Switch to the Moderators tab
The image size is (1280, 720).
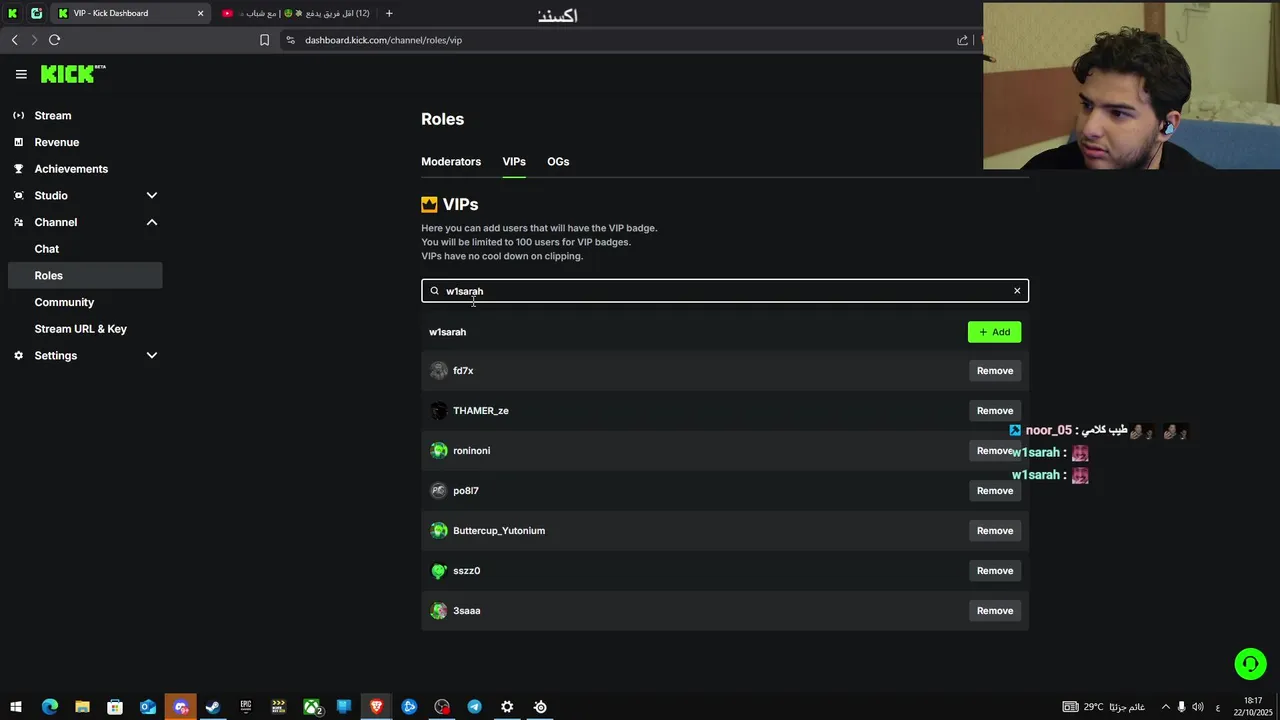coord(451,162)
